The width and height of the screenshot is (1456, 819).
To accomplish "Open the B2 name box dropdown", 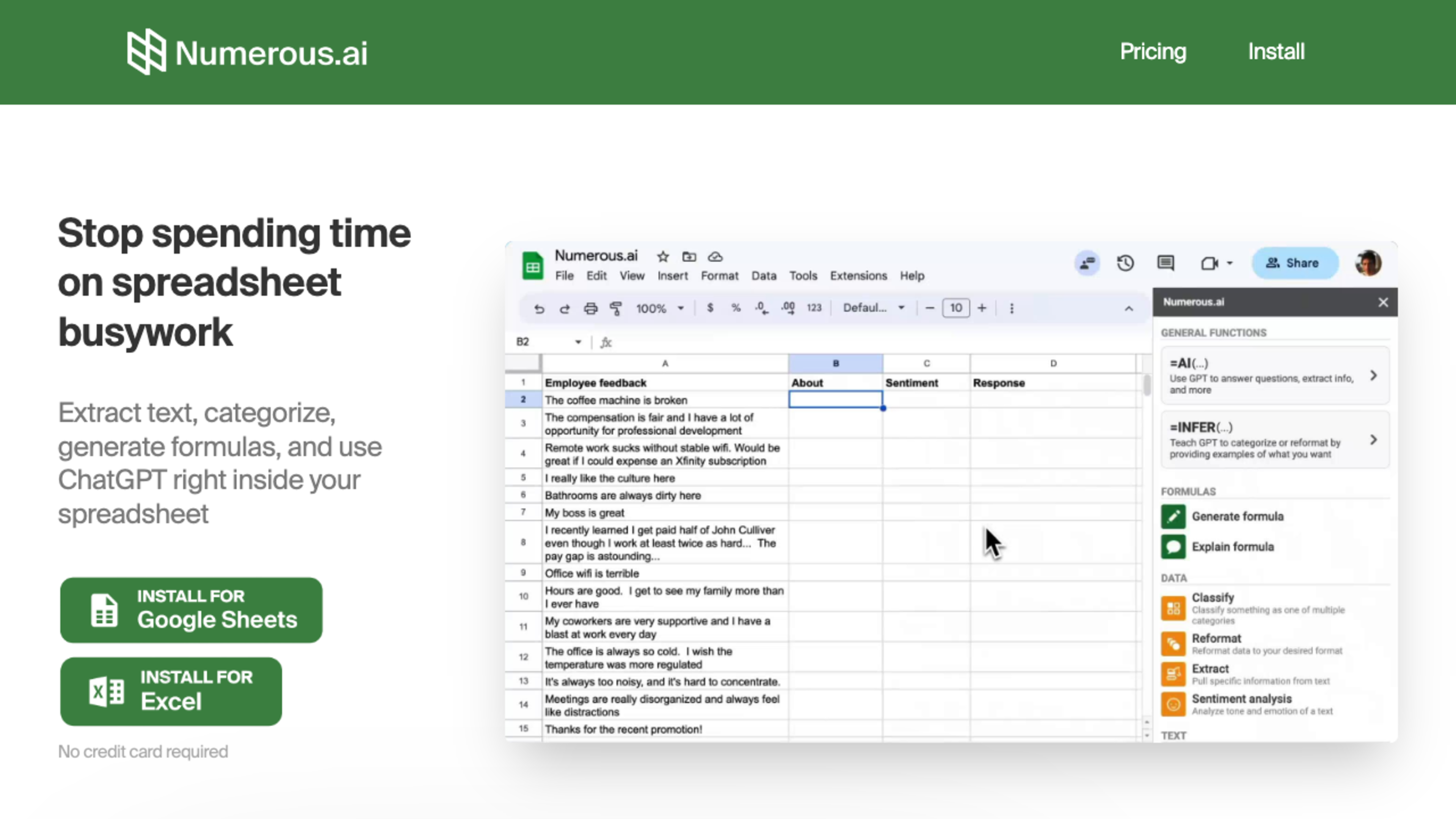I will (x=577, y=342).
